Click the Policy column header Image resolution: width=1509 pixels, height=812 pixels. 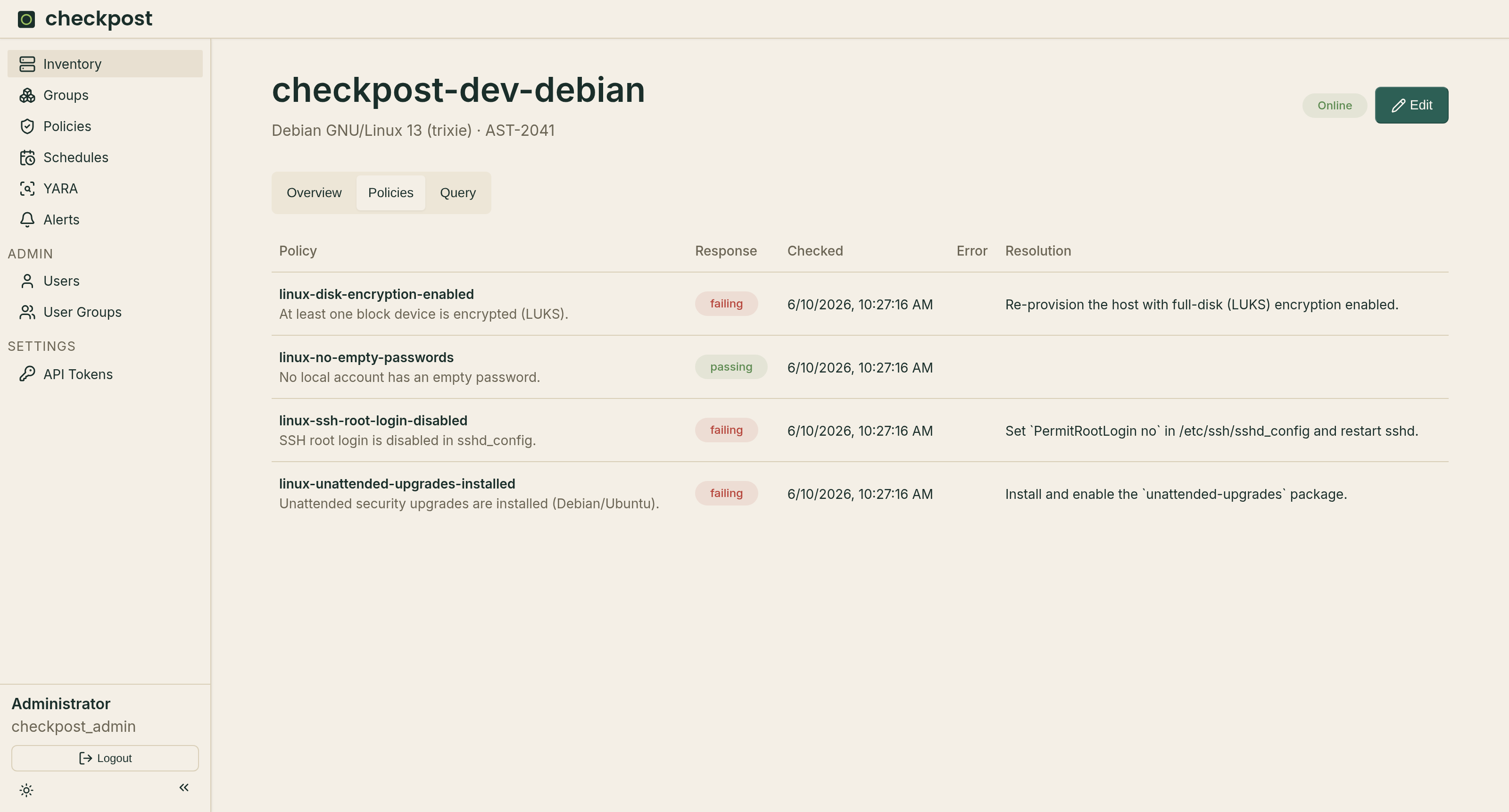[298, 251]
